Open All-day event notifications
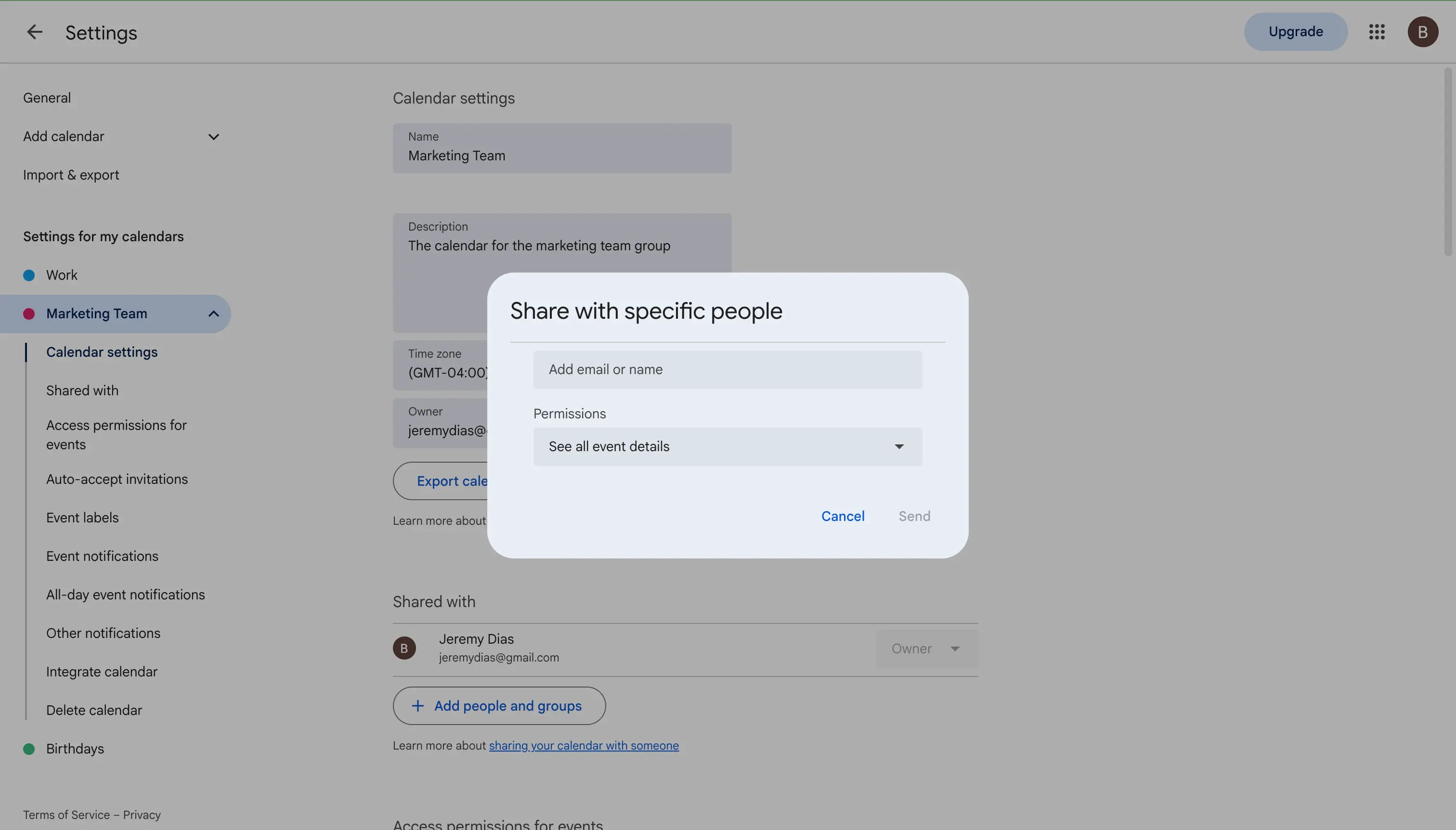Screen dimensions: 1456x830 pos(125,595)
